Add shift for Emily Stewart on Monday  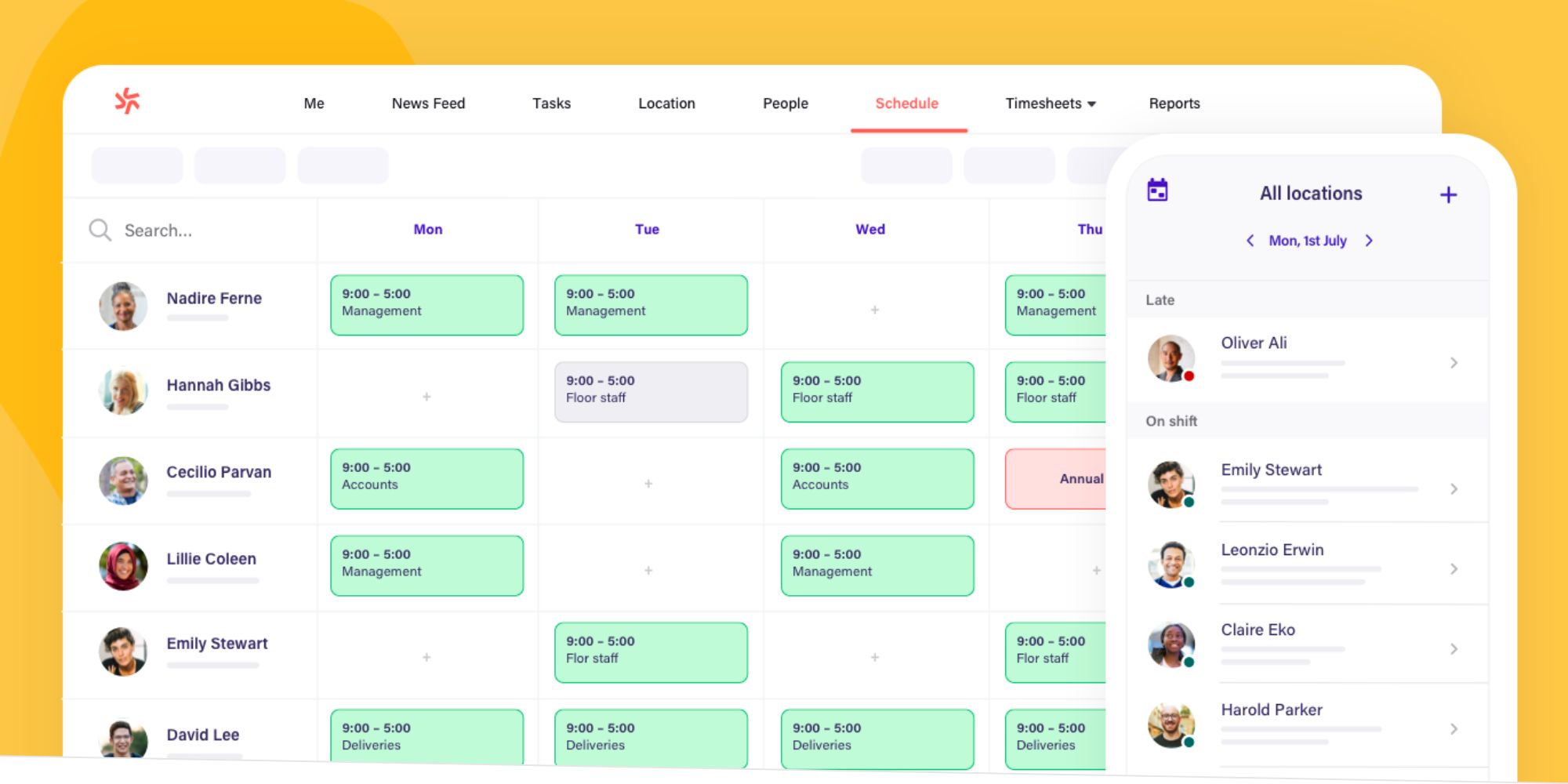(x=426, y=658)
